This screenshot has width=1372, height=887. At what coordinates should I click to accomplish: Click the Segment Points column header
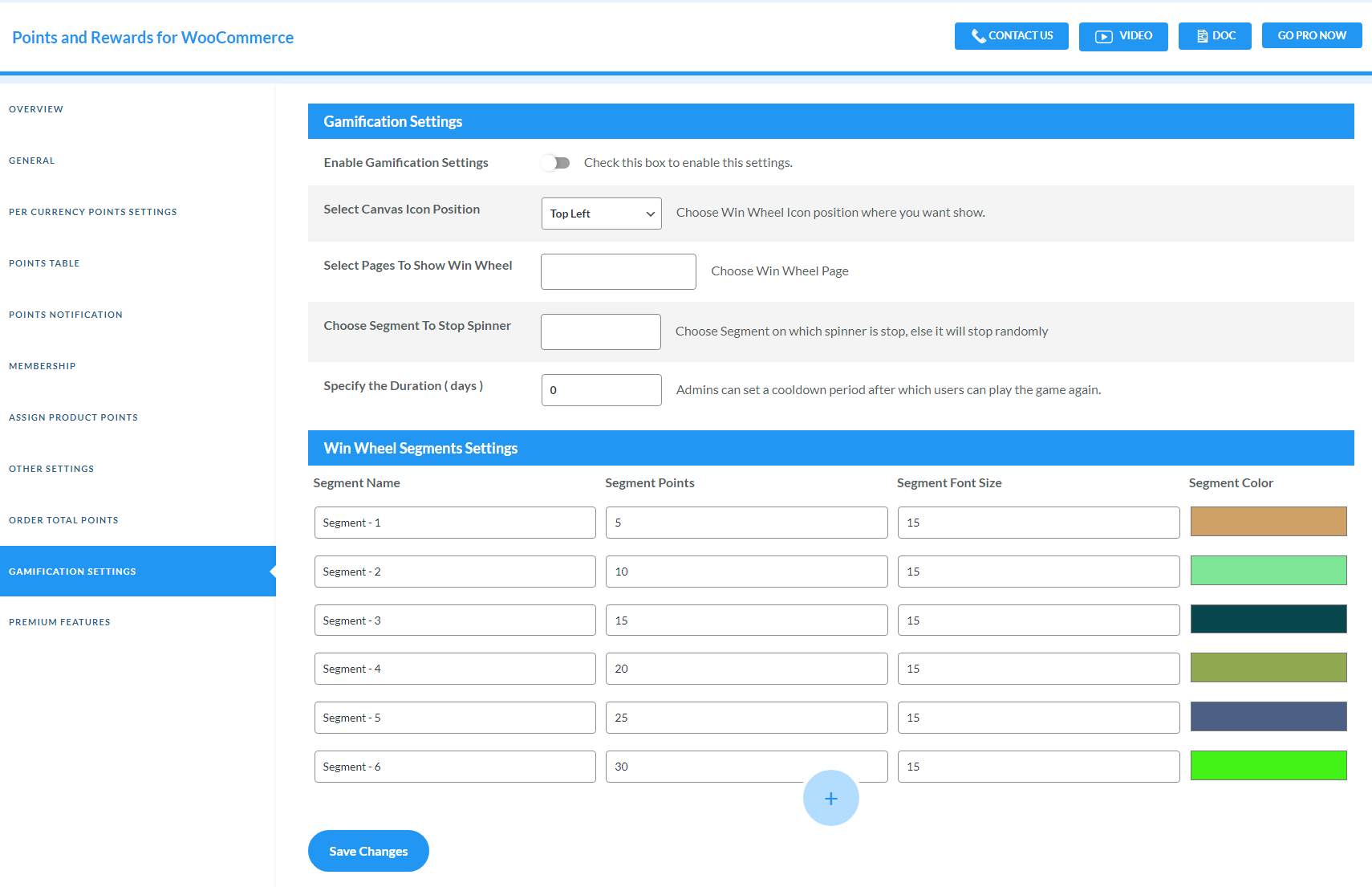click(x=650, y=483)
